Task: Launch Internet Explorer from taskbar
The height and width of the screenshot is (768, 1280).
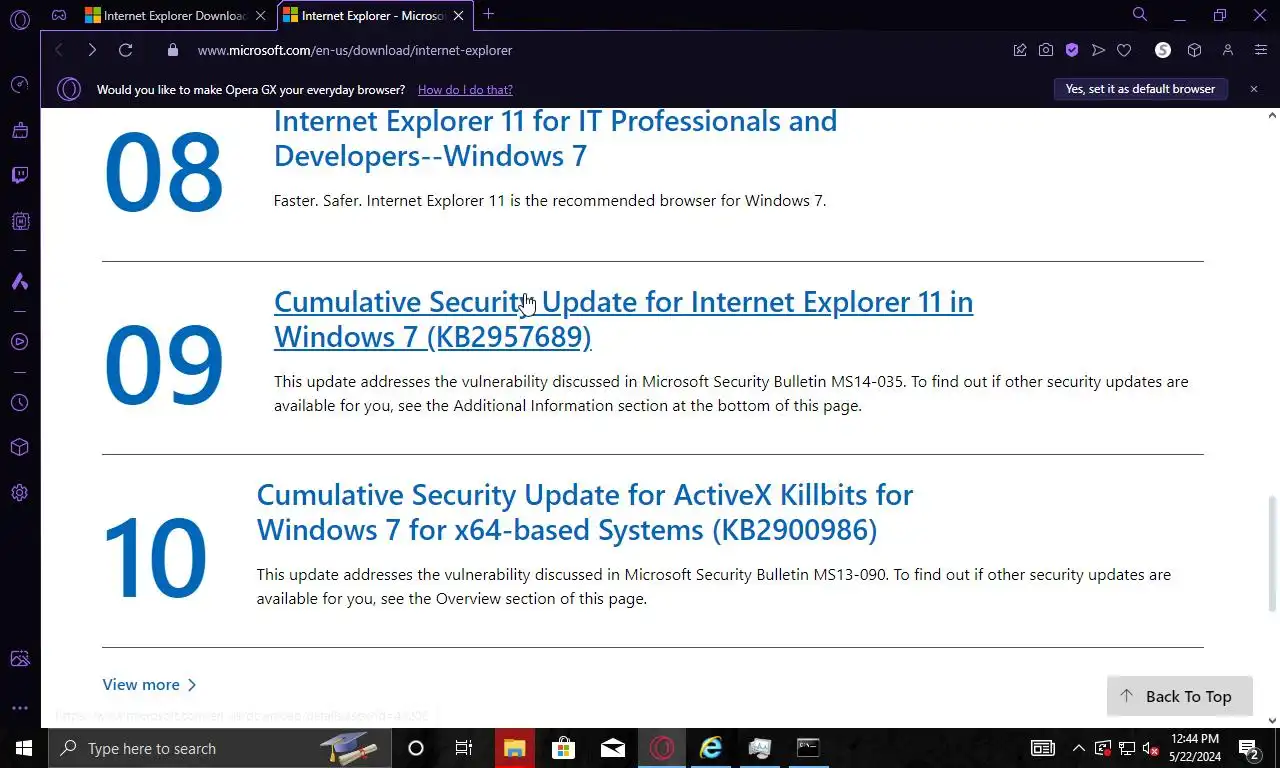Action: pos(711,748)
